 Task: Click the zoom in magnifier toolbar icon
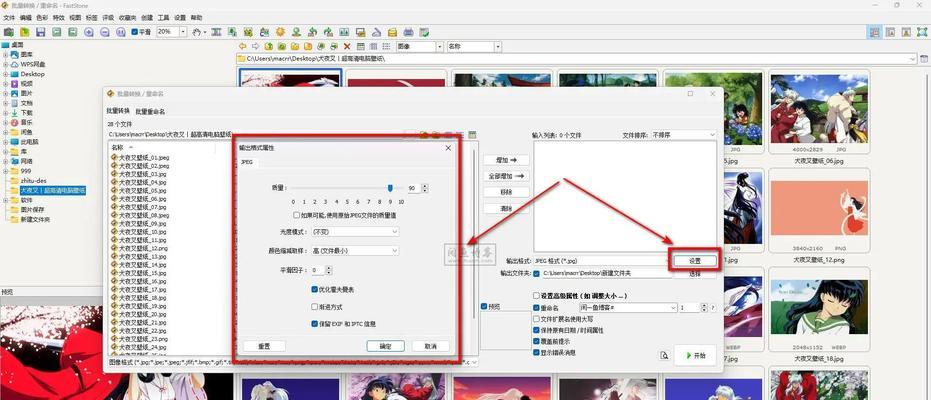click(x=88, y=32)
